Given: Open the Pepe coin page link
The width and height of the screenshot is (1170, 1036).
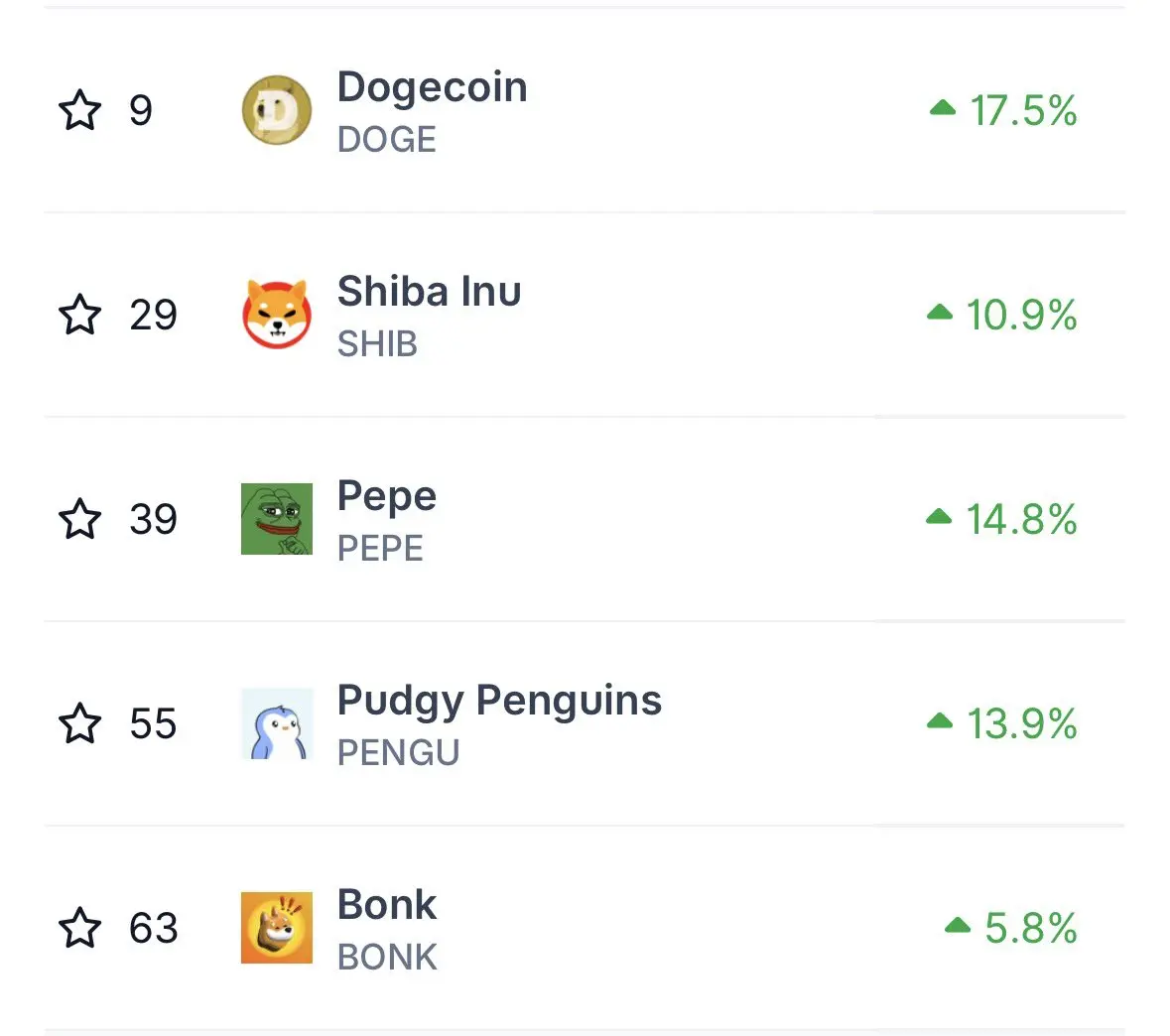Looking at the screenshot, I should click(386, 497).
